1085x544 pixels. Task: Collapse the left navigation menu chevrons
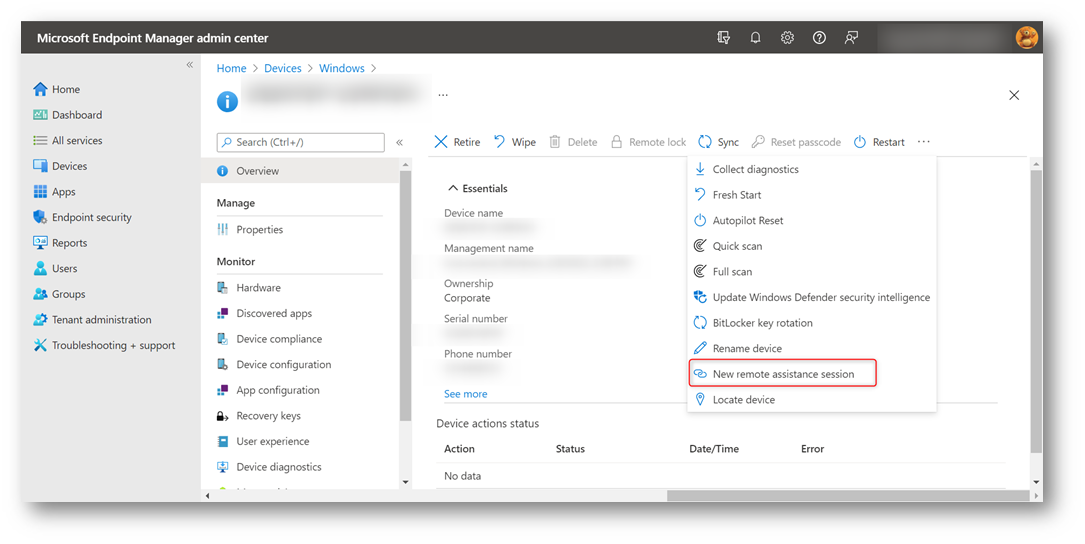click(190, 64)
